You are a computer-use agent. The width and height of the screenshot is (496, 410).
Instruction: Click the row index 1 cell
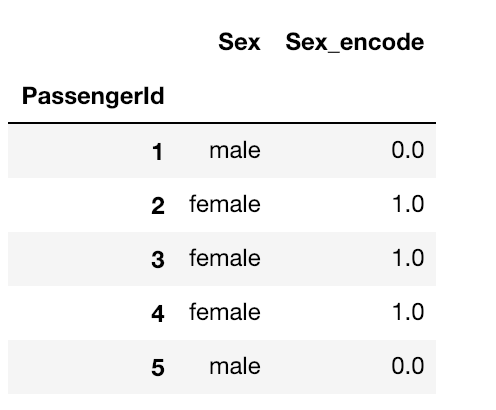[x=157, y=152]
